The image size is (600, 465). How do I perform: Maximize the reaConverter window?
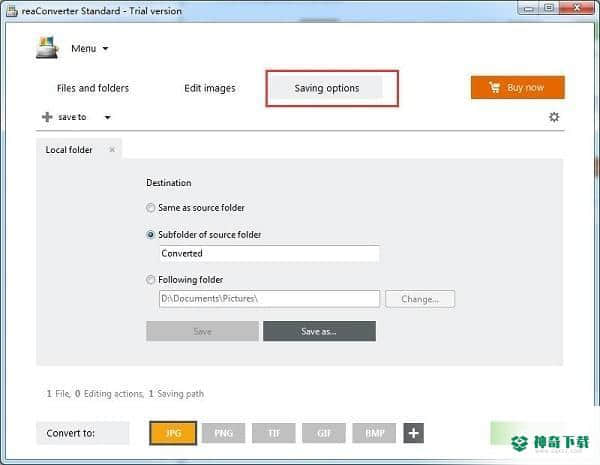pos(549,8)
